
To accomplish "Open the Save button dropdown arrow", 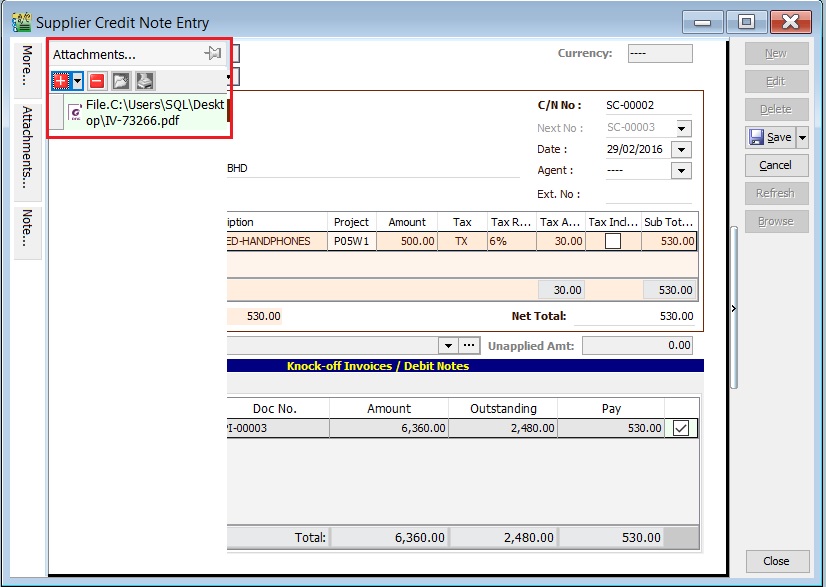I will coord(800,137).
